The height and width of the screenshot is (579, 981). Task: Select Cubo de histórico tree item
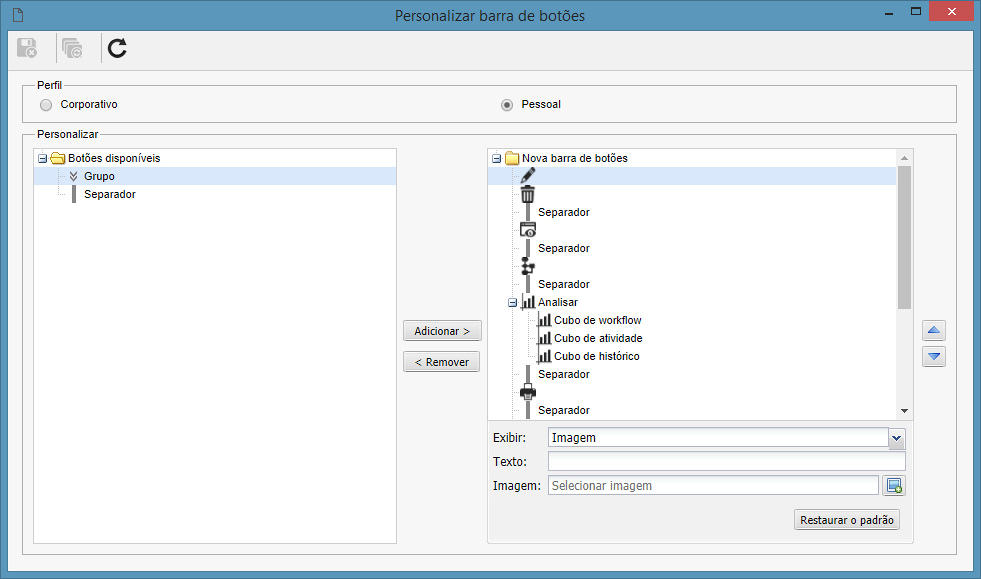click(597, 356)
